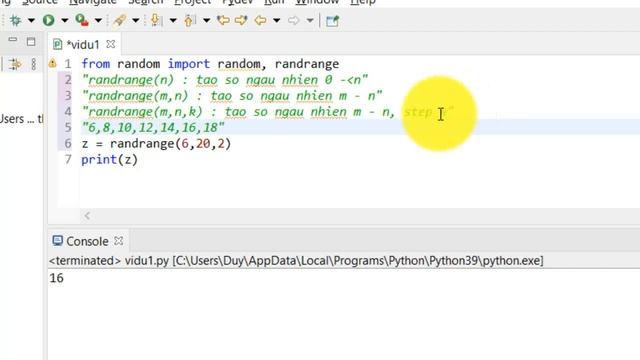Open the Back history dropdown arrow

[277, 20]
